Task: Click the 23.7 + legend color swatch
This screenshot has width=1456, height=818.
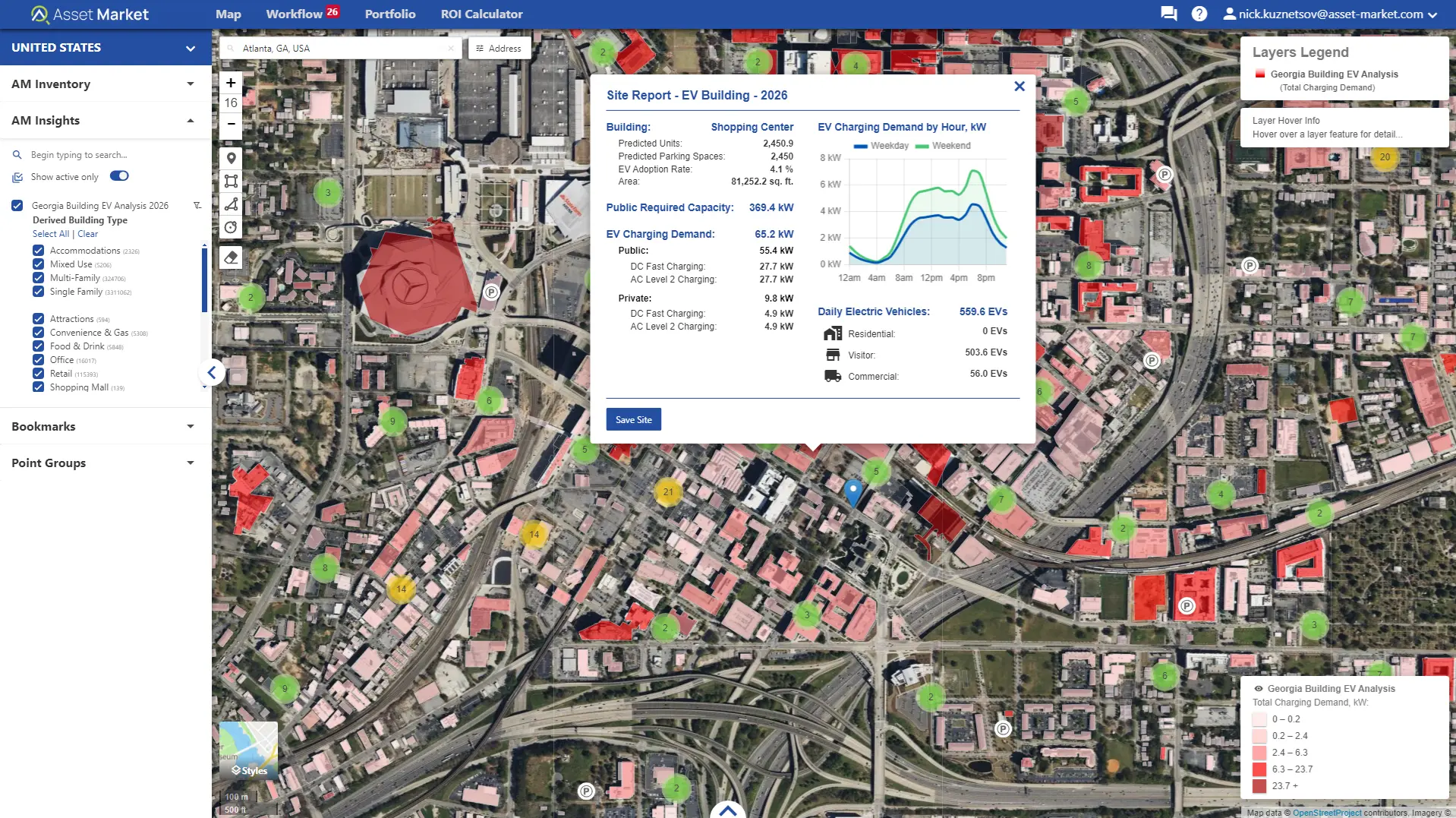Action: 1259,786
